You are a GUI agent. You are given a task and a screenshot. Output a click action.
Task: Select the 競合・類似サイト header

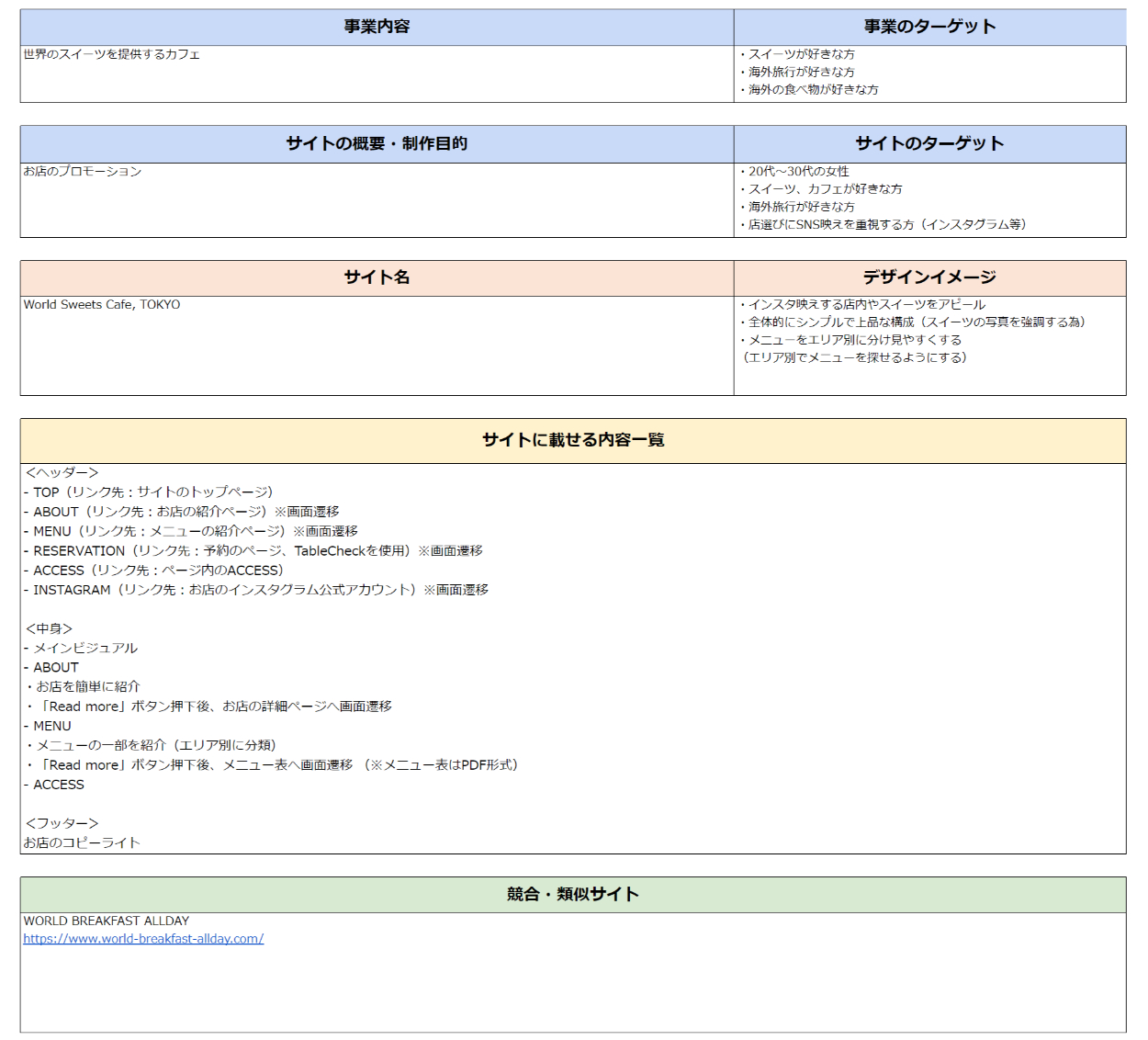tap(573, 895)
